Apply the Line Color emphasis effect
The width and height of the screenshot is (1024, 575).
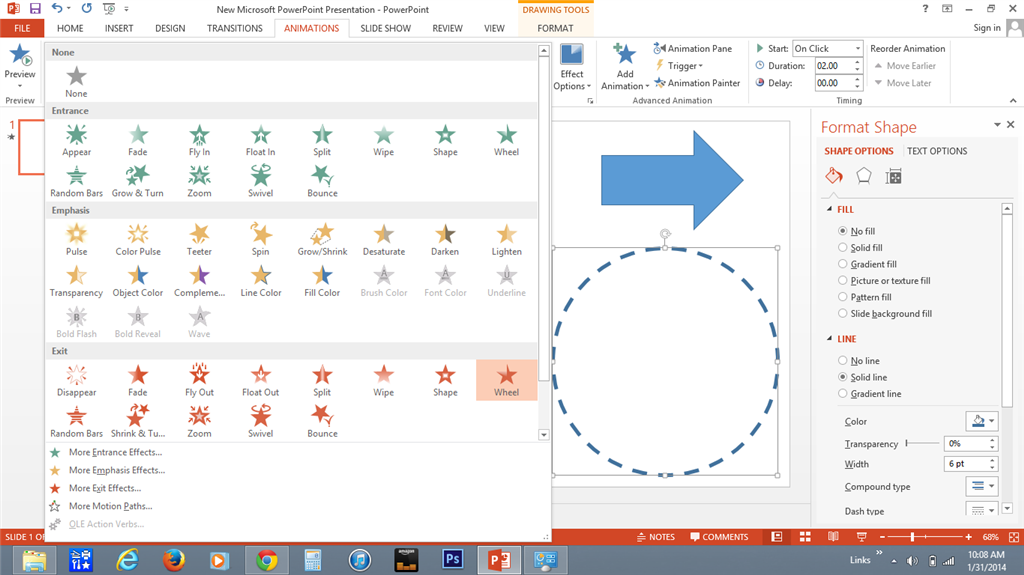[261, 281]
